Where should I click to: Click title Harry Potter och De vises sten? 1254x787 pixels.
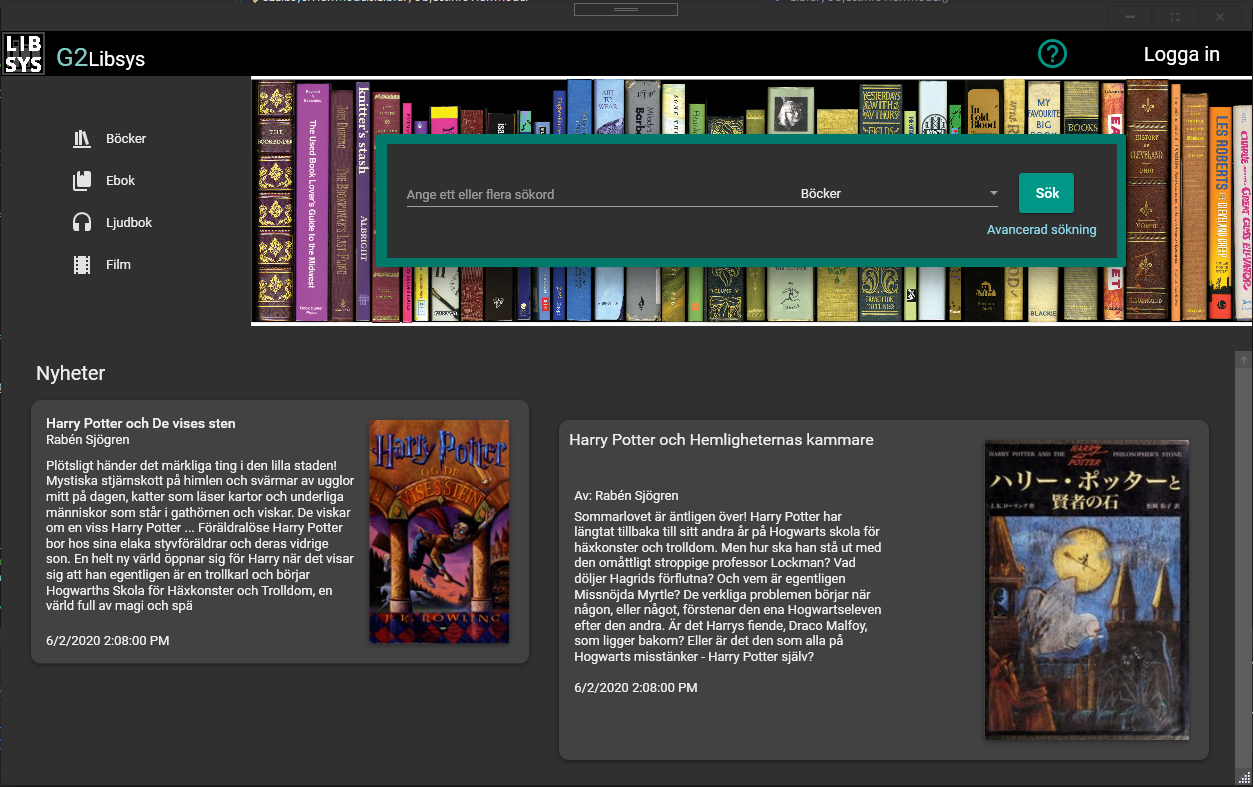(141, 423)
